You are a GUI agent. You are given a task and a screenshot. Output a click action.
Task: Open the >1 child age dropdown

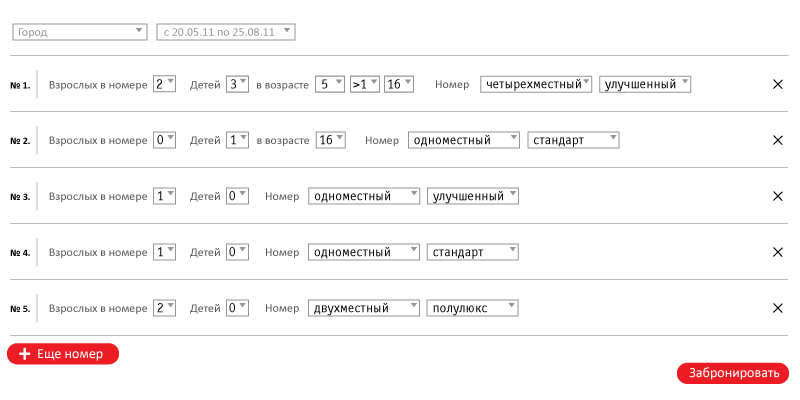click(x=364, y=85)
